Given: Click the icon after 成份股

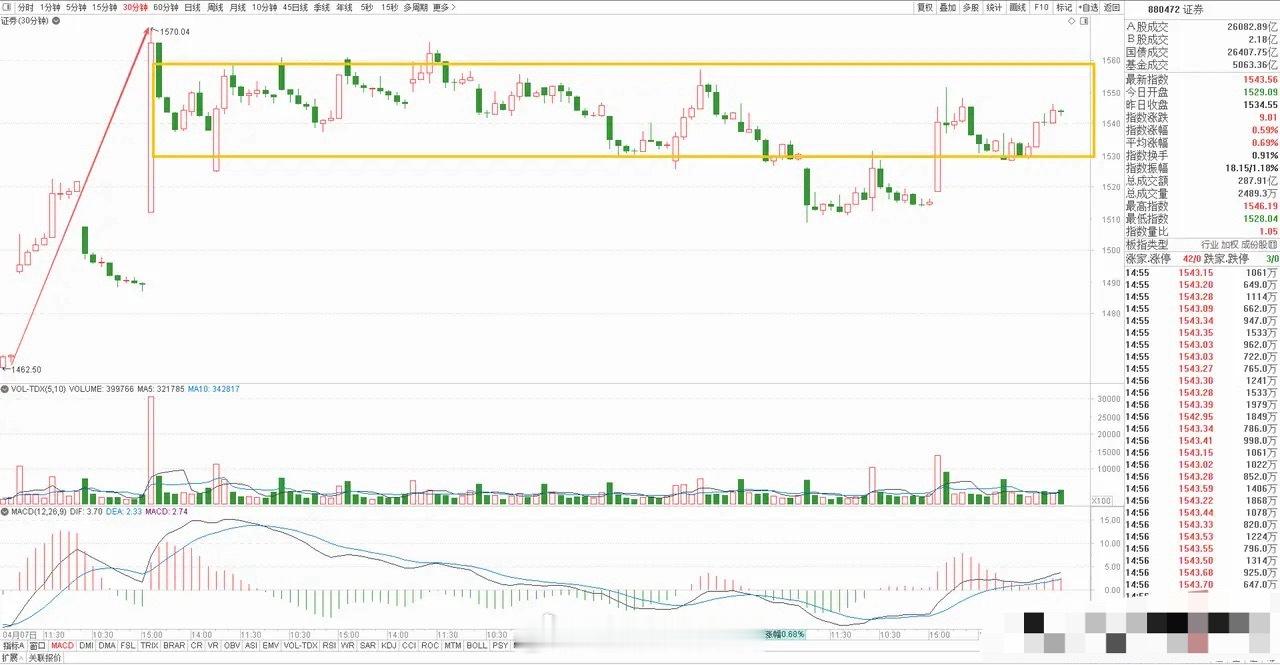Looking at the screenshot, I should point(1272,245).
